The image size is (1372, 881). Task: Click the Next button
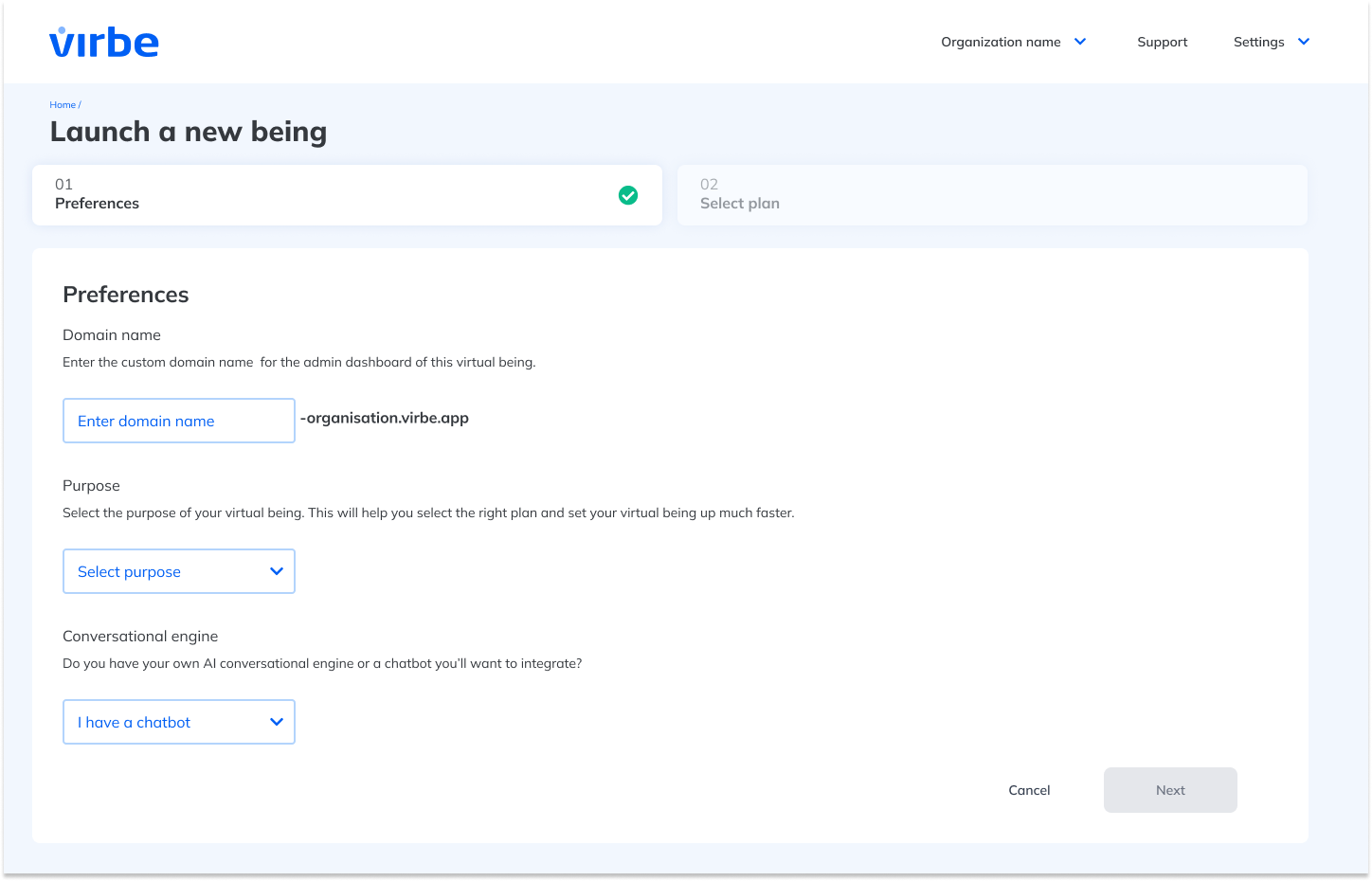pos(1170,790)
